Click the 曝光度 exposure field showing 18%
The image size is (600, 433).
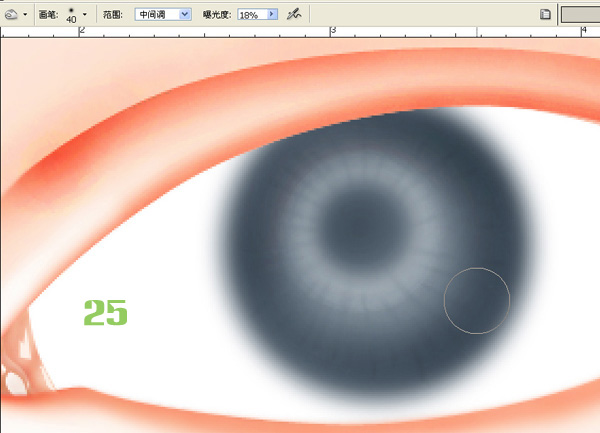253,15
